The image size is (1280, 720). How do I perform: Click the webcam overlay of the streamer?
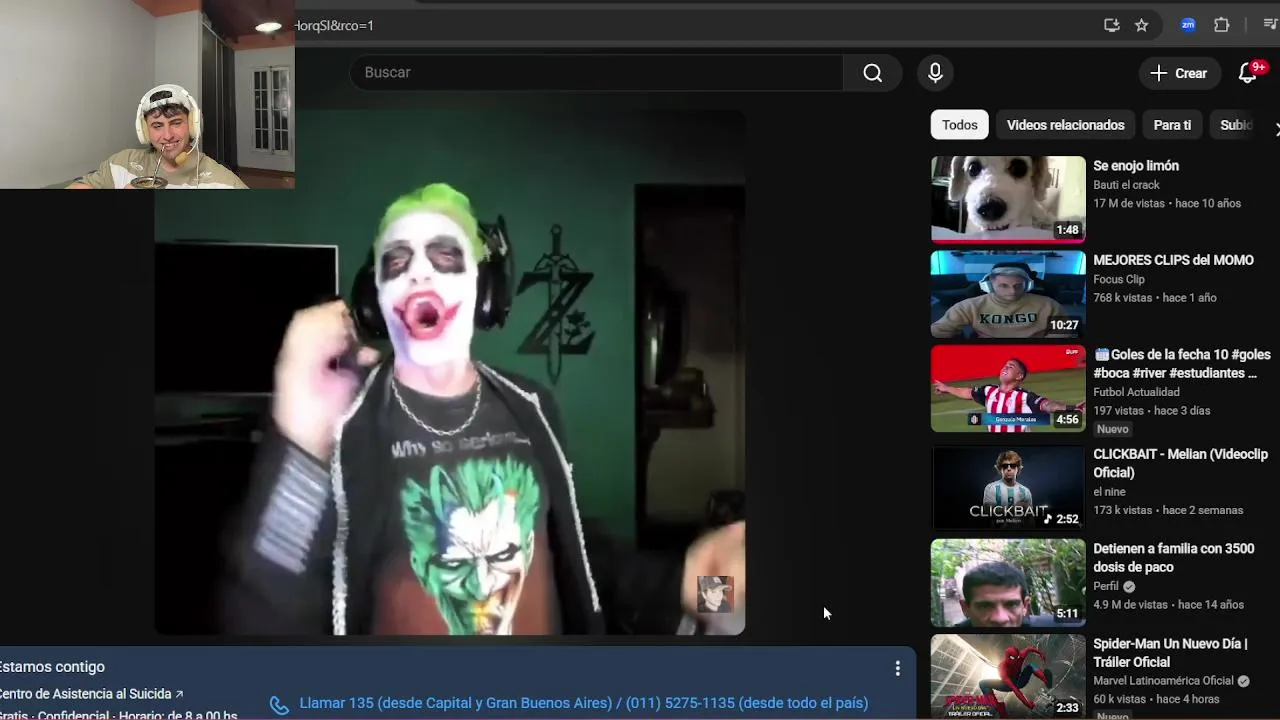coord(147,94)
